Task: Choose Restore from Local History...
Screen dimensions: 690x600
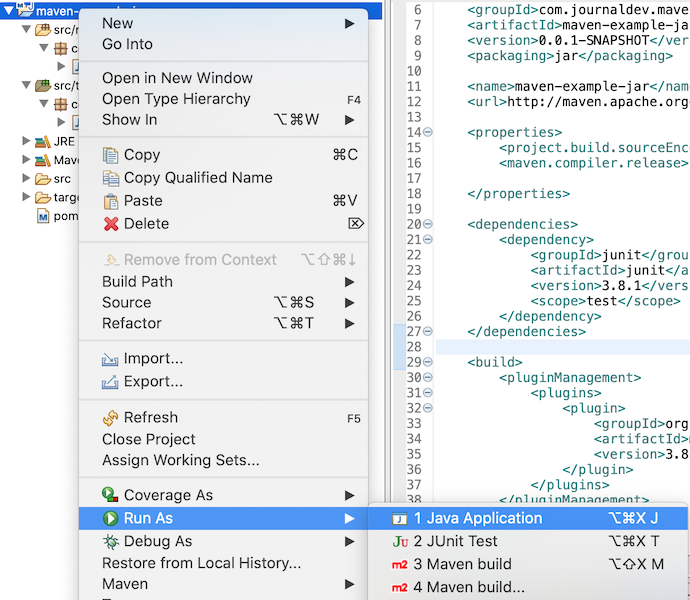Action: 224,563
